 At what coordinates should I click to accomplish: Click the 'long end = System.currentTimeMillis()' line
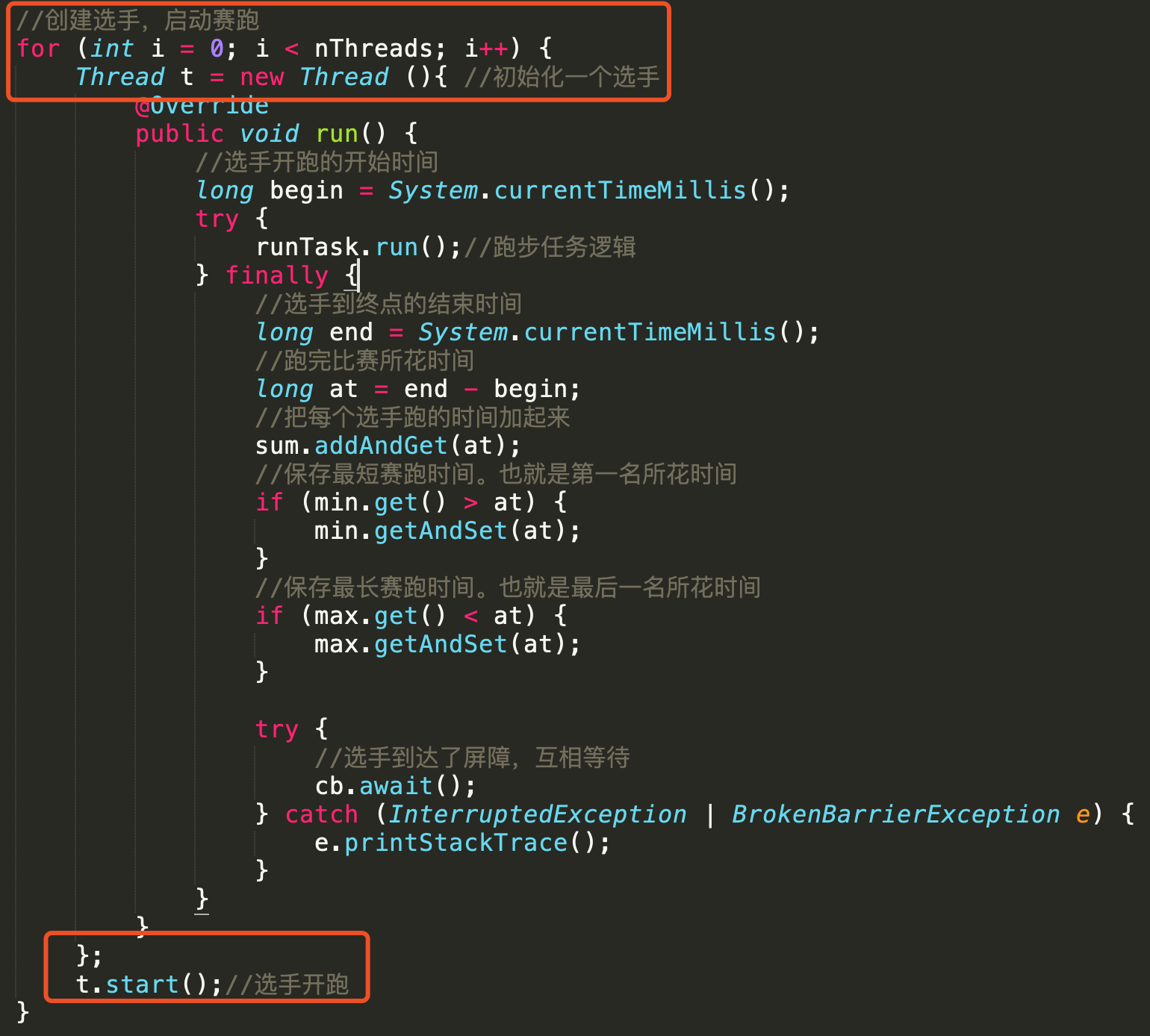(537, 332)
